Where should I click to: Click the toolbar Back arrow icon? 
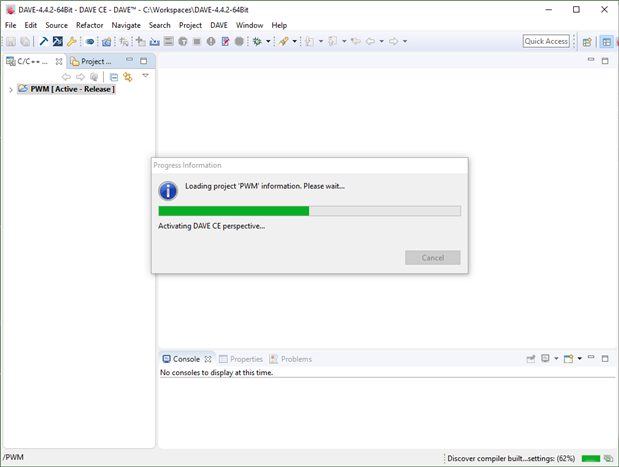(370, 41)
